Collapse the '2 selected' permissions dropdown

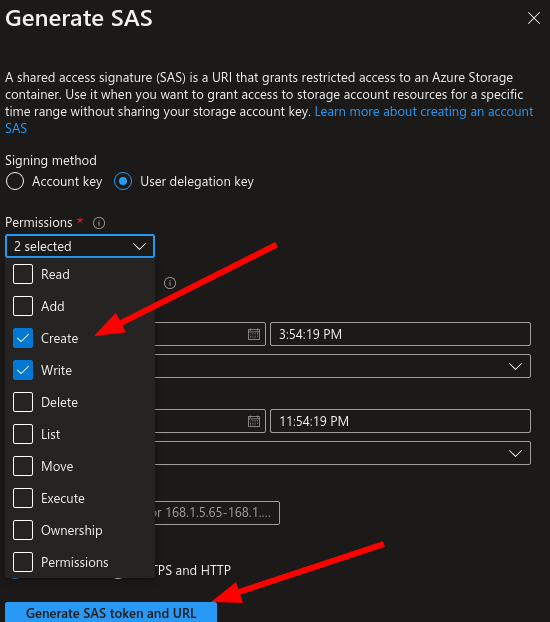(80, 246)
